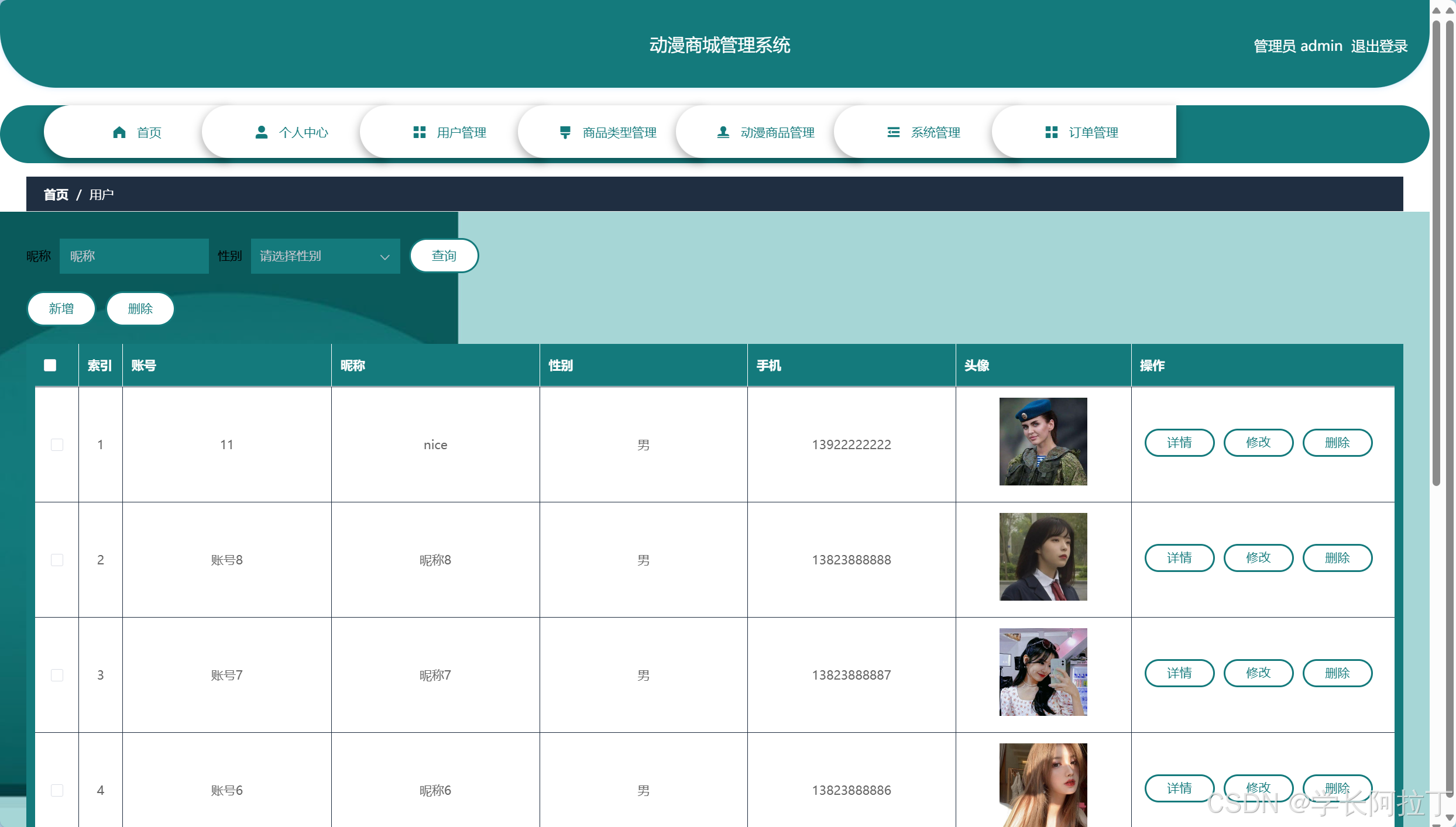Expand the gender dropdown via its chevron arrow

(384, 257)
